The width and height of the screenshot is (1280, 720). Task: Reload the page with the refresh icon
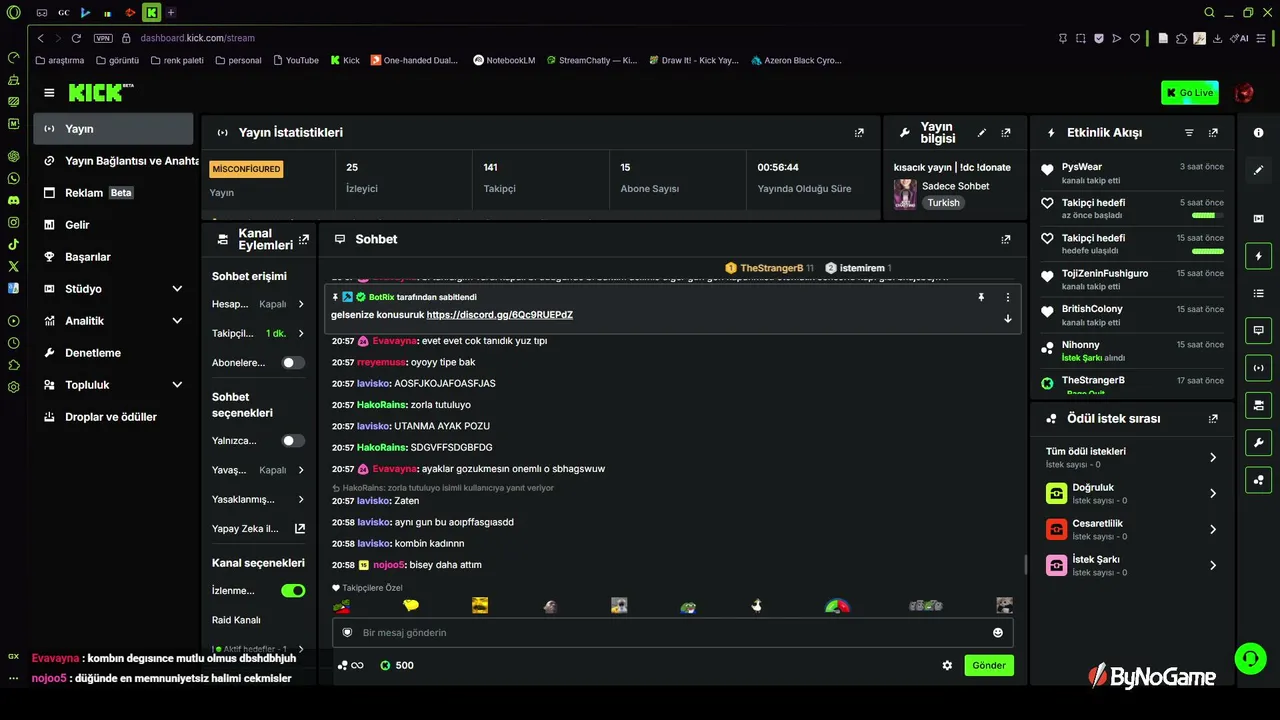click(76, 38)
